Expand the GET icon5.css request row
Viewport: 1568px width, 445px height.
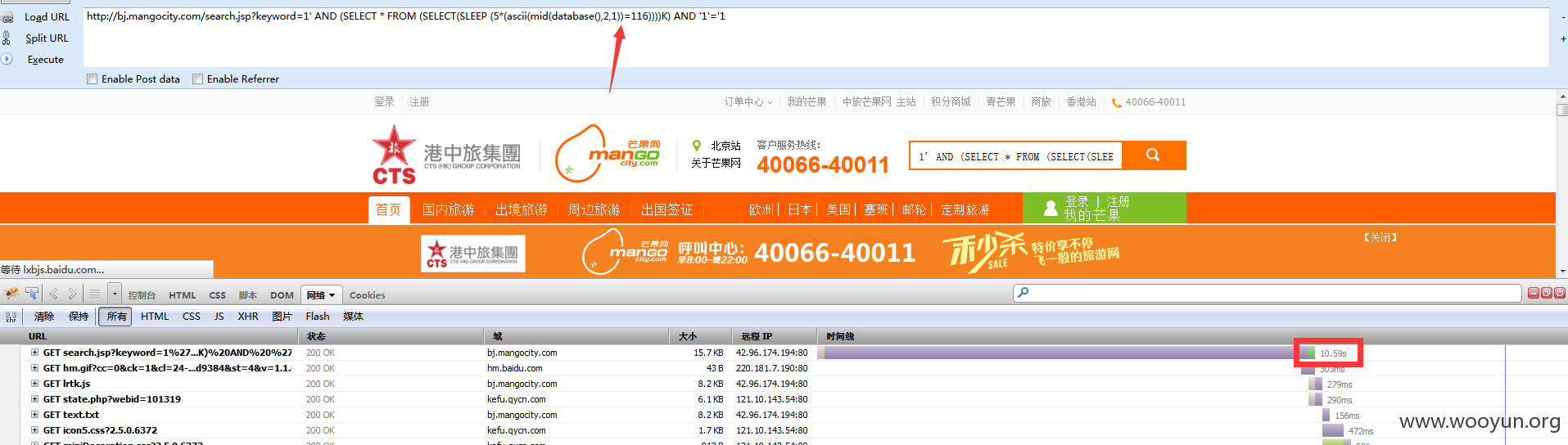(35, 430)
